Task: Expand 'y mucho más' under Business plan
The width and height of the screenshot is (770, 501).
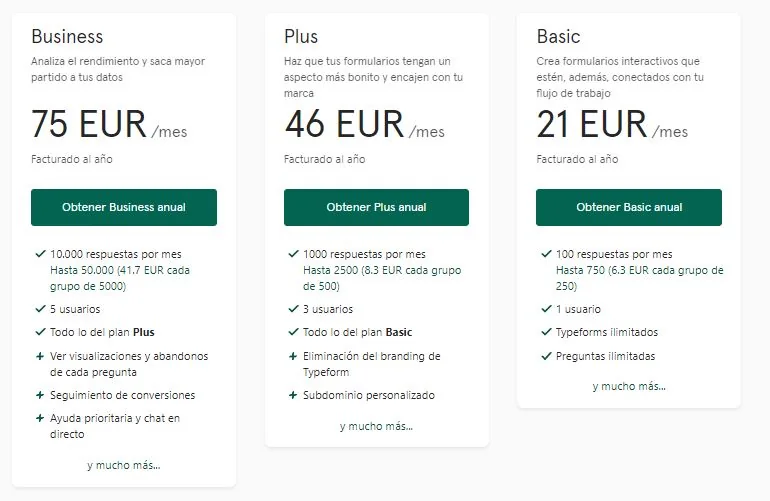Action: [x=124, y=465]
